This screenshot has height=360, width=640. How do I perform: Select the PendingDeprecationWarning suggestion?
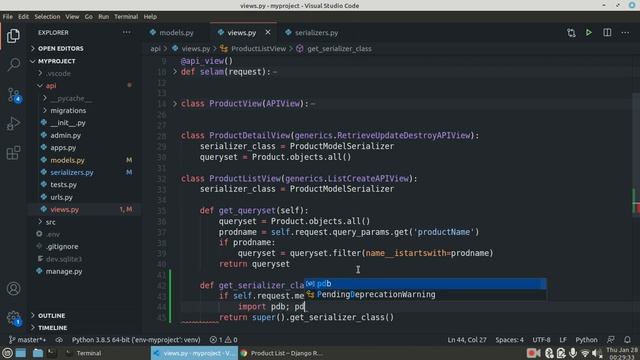click(425, 295)
